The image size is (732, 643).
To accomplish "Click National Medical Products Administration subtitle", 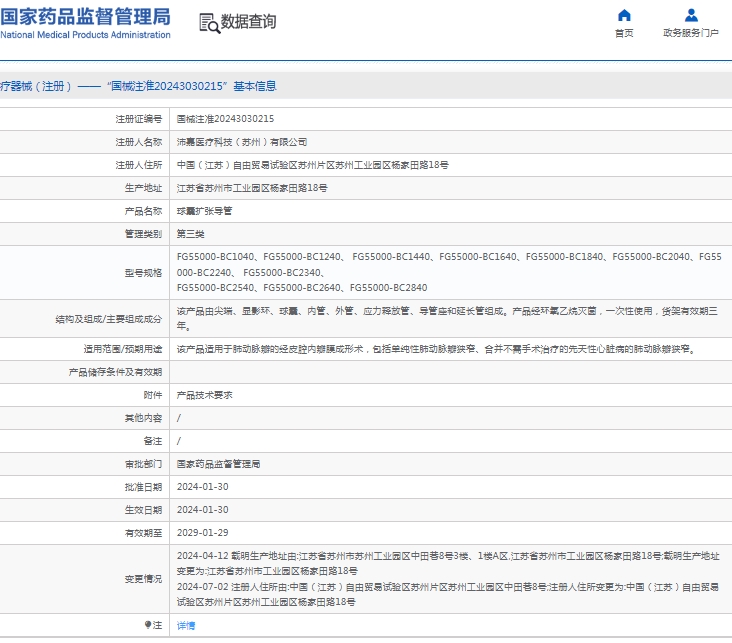I will (85, 35).
